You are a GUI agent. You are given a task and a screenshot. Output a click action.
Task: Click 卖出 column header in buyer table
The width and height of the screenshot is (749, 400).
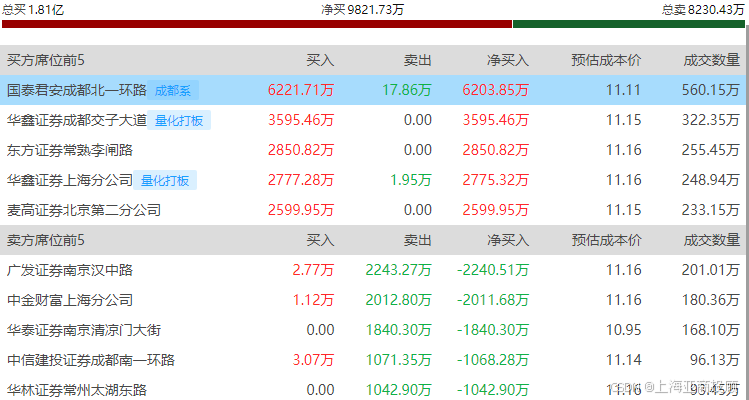tap(417, 60)
